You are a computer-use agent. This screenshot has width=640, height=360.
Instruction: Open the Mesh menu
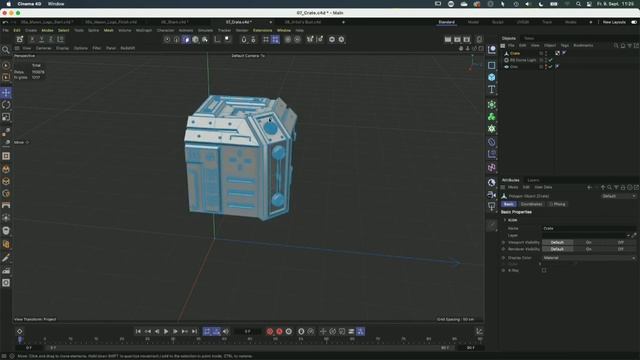109,30
